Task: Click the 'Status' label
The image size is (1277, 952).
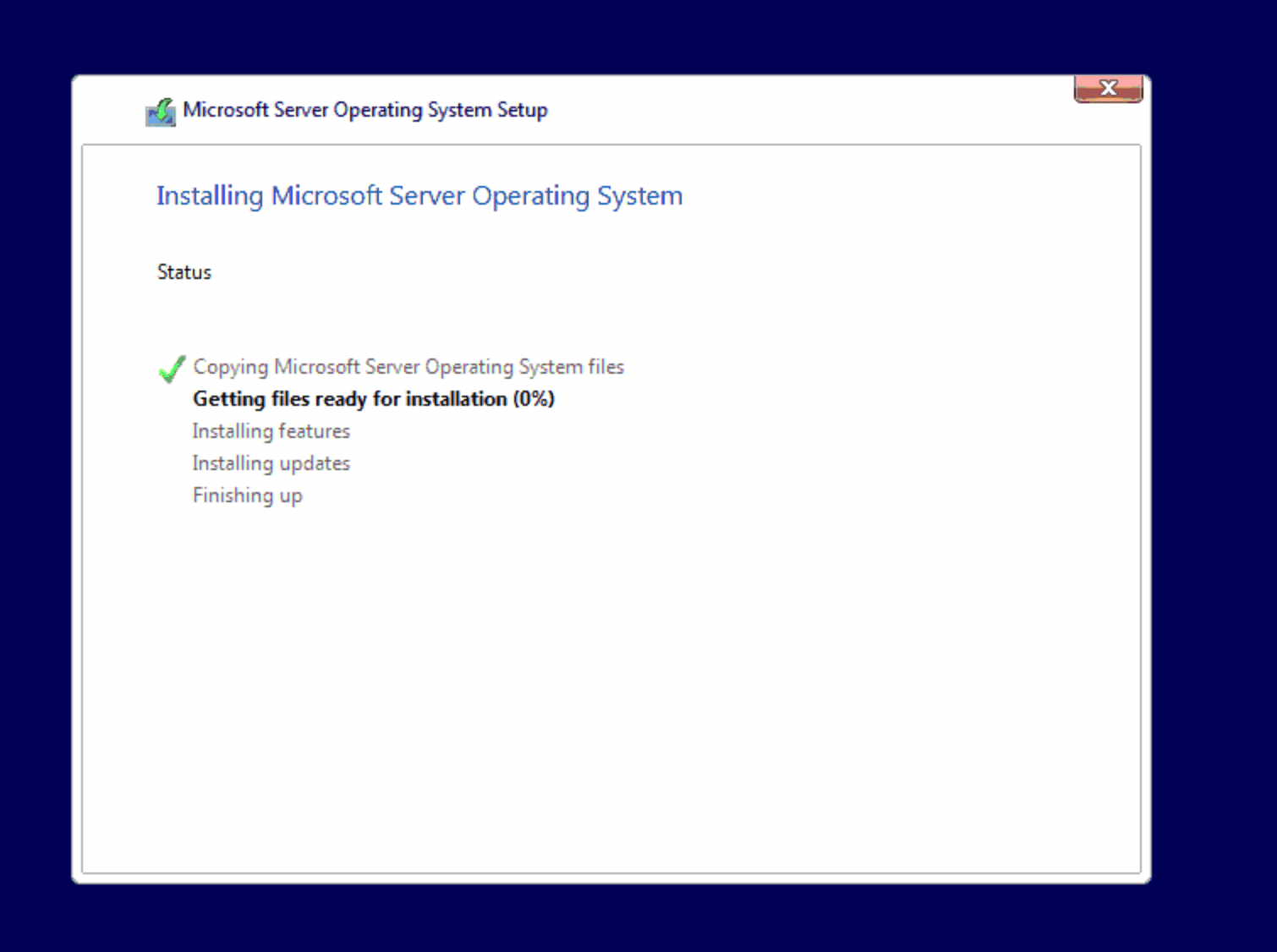Action: coord(184,272)
